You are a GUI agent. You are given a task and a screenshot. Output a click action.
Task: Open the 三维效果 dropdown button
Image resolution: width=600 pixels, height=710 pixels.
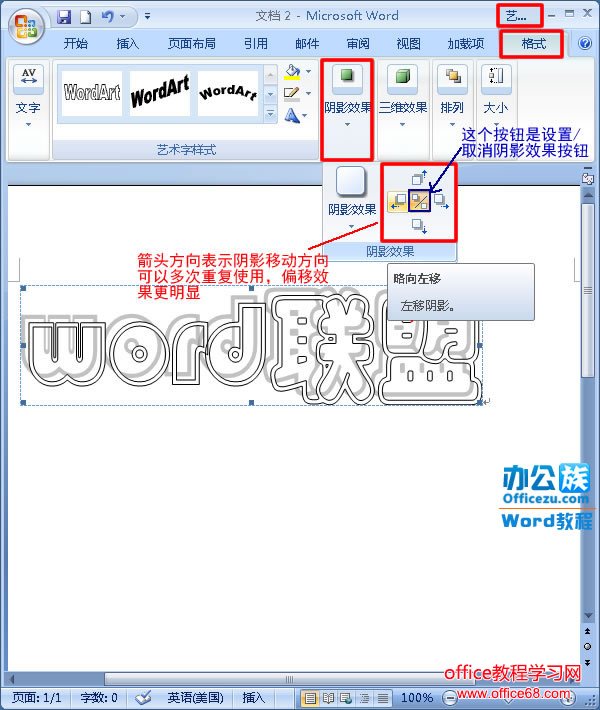click(403, 96)
